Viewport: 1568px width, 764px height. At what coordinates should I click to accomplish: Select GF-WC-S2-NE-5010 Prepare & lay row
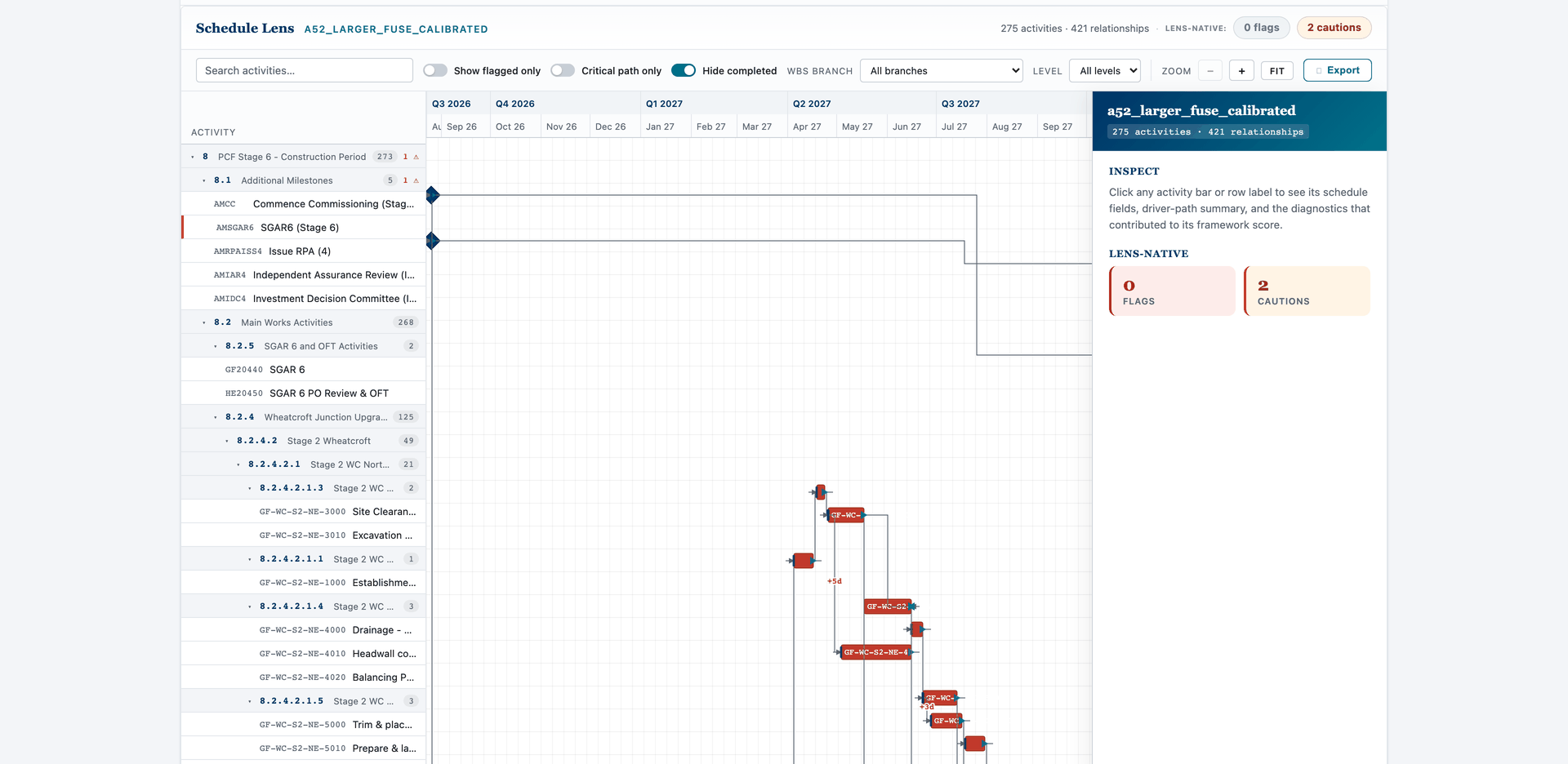click(303, 748)
